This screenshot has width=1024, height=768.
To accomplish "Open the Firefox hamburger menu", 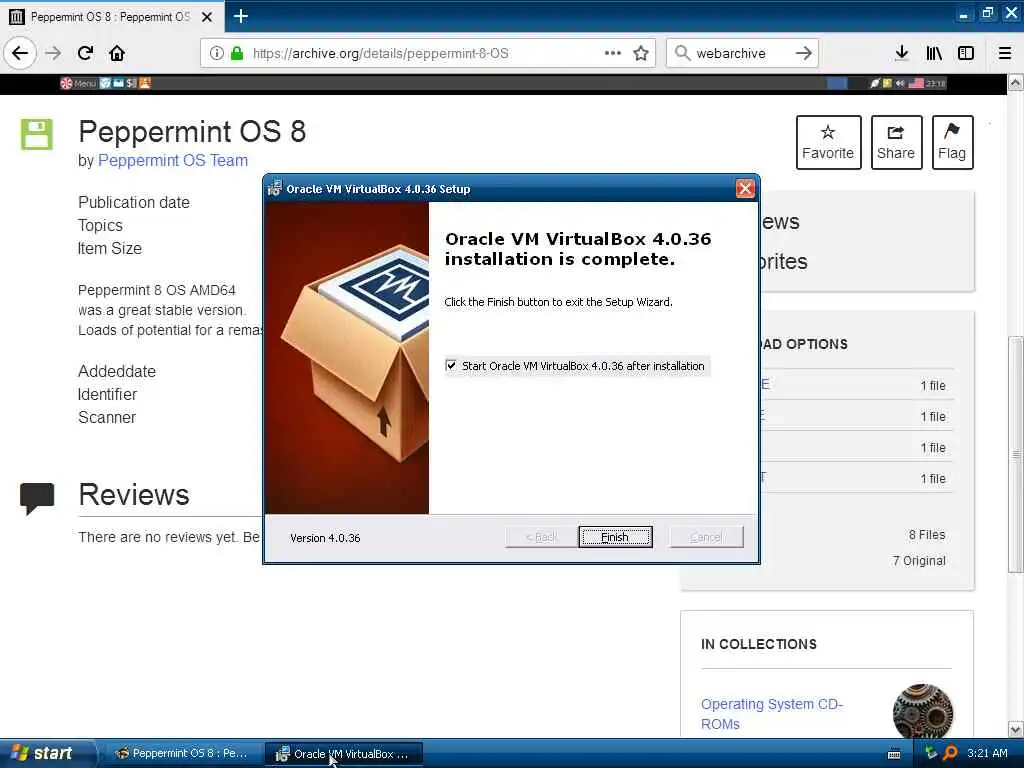I will pos(1005,53).
